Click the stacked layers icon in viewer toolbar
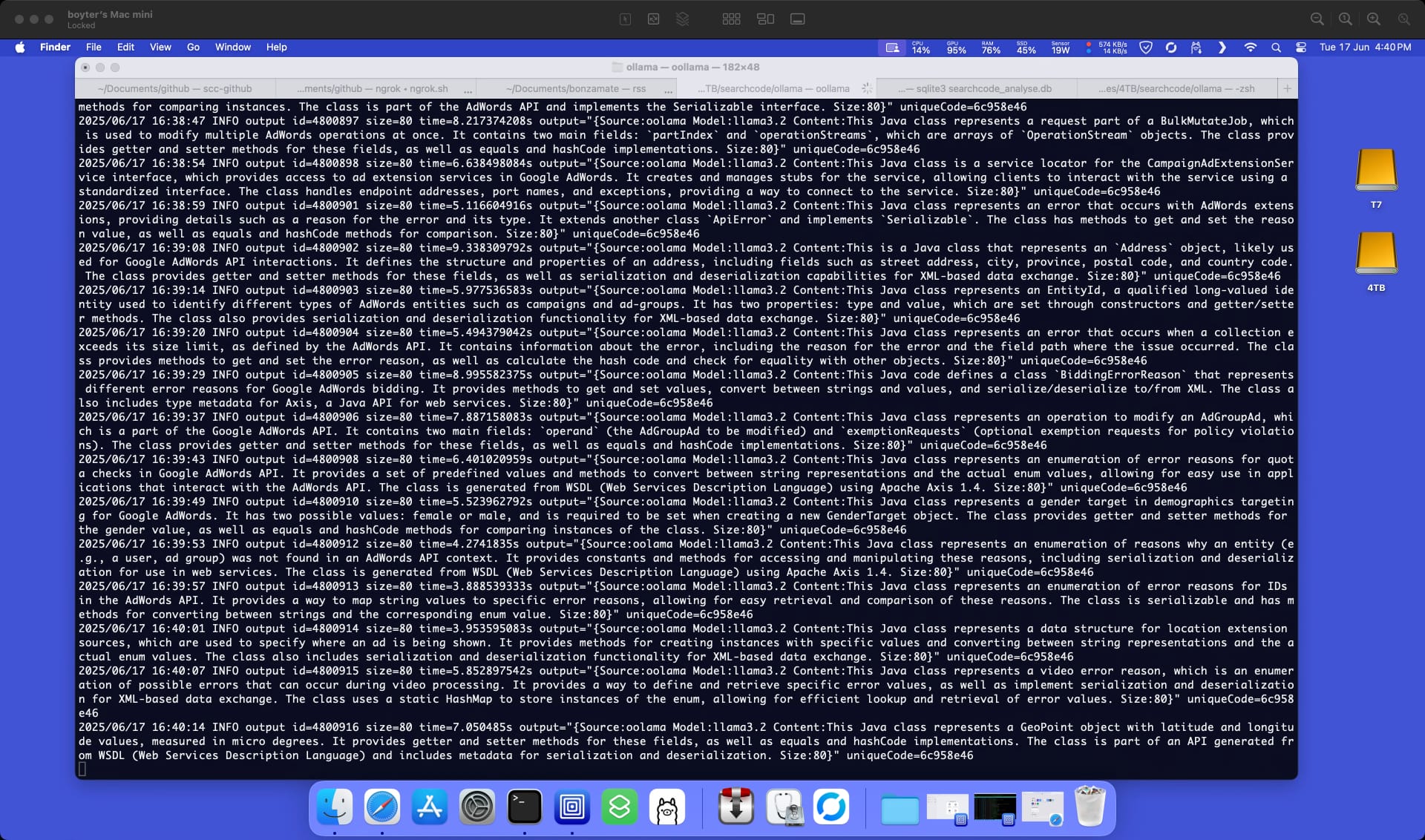1425x840 pixels. coord(682,19)
